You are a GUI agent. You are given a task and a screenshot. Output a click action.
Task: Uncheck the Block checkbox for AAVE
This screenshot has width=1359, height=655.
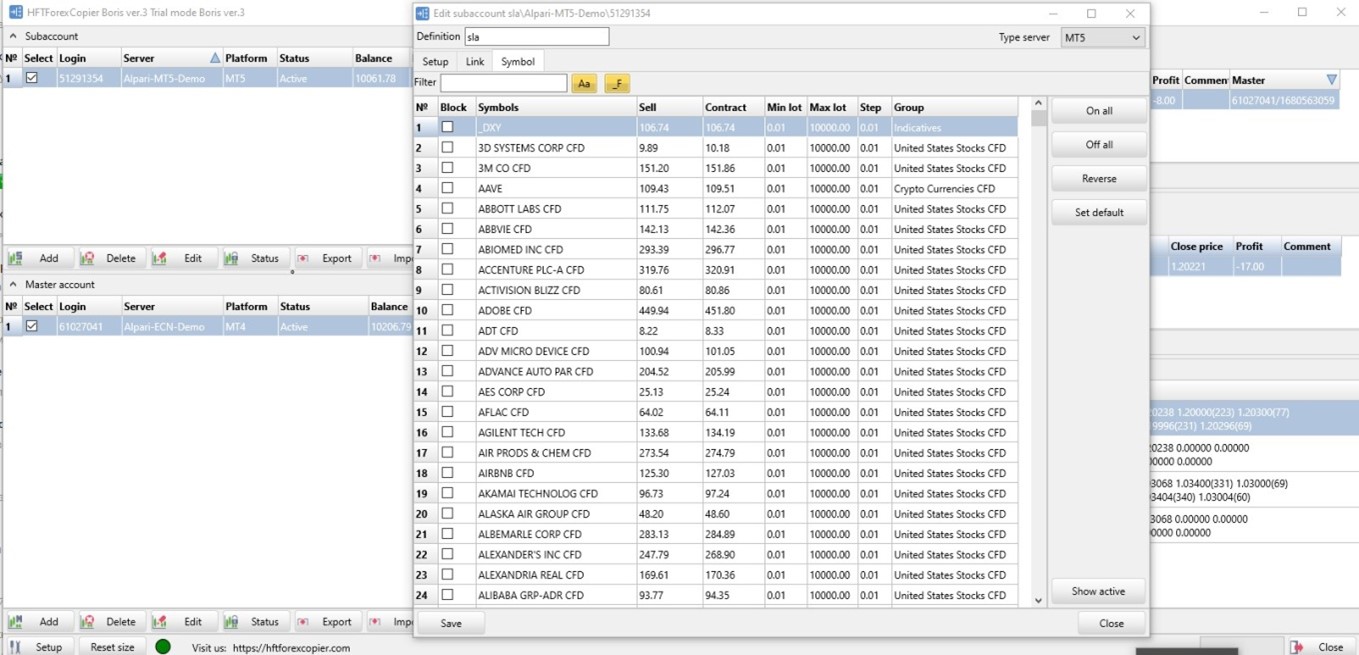pos(446,188)
